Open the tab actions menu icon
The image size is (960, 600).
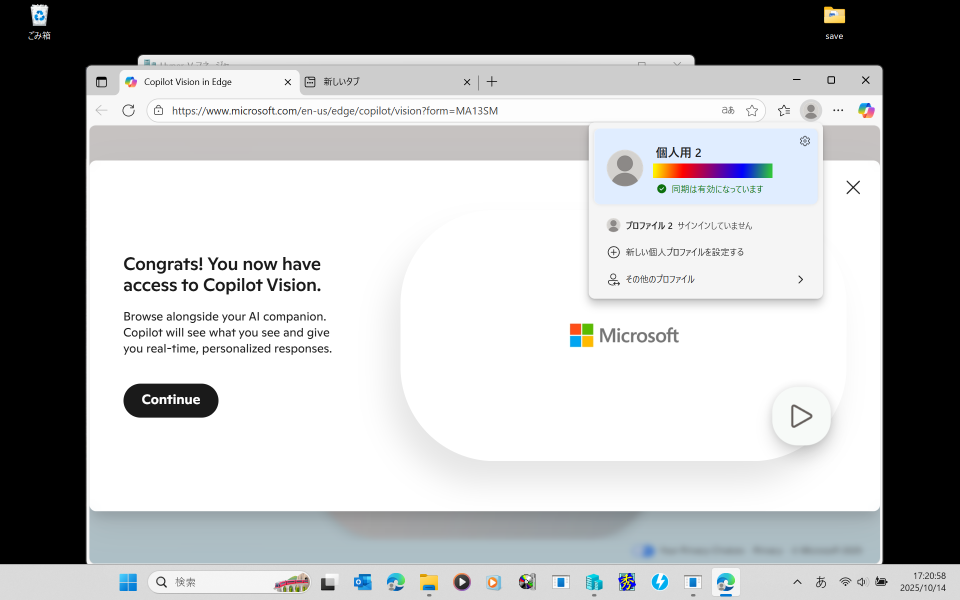(102, 81)
